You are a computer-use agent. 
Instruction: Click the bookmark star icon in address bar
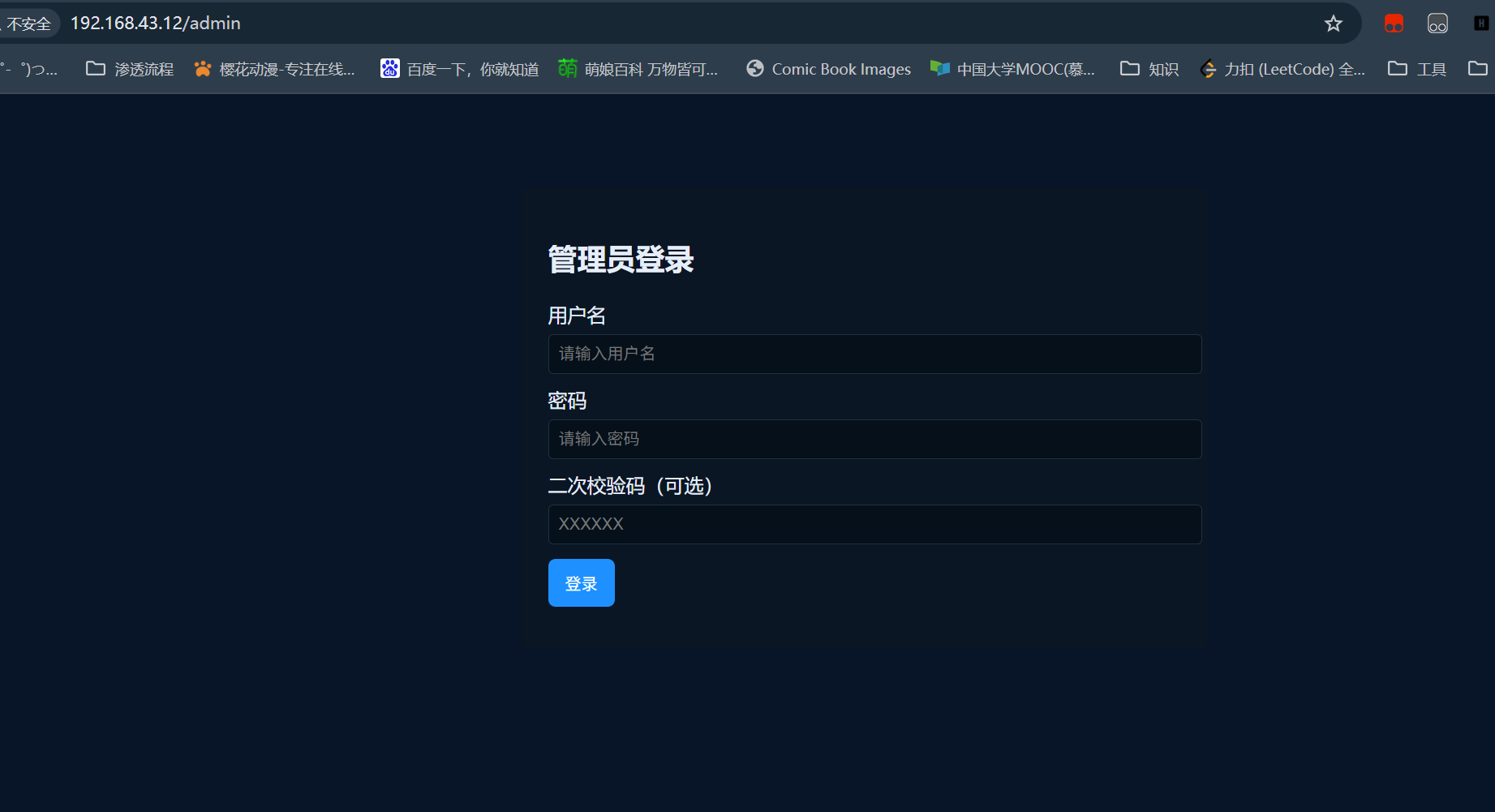(x=1334, y=24)
